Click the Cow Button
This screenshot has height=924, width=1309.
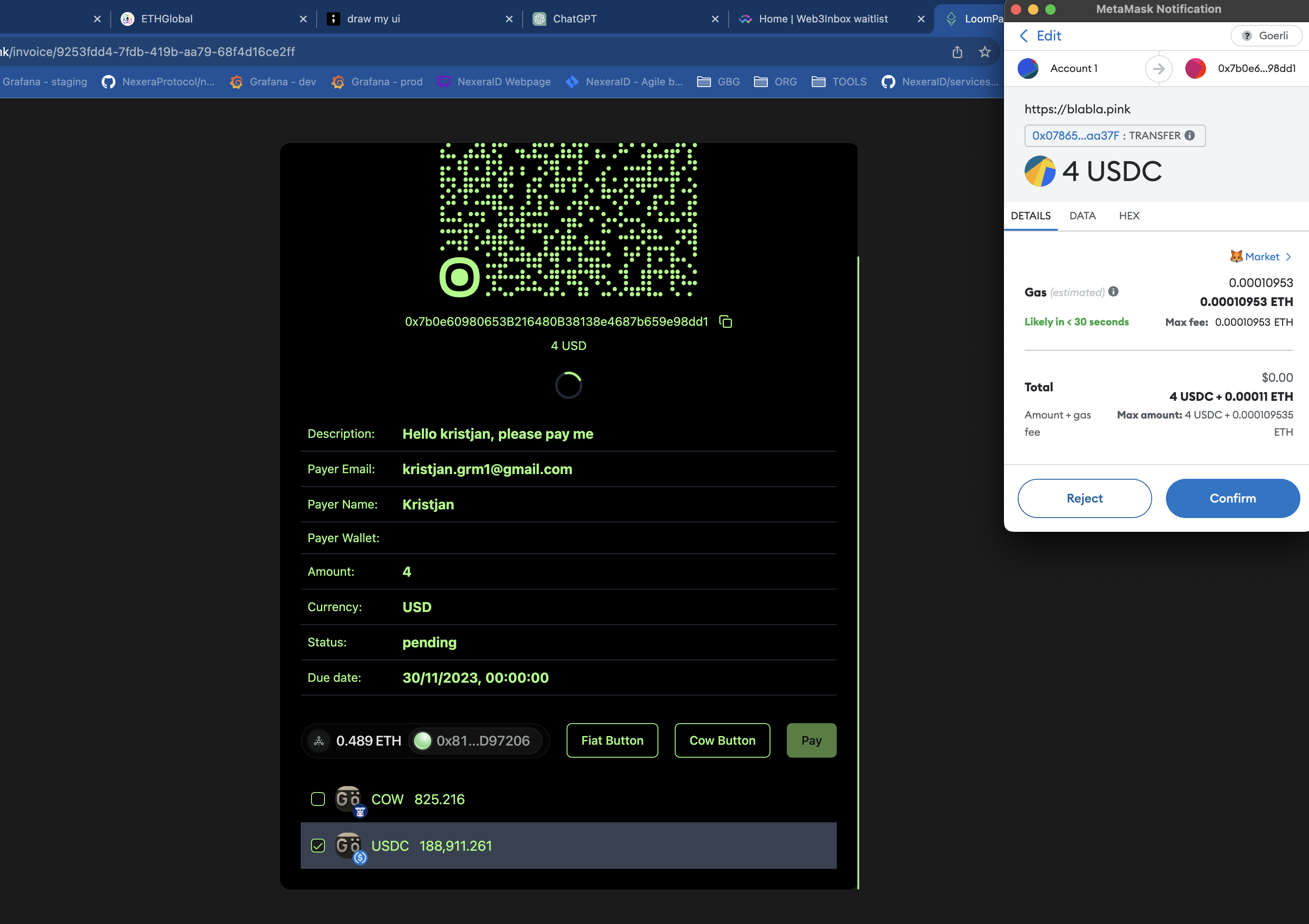click(x=722, y=740)
